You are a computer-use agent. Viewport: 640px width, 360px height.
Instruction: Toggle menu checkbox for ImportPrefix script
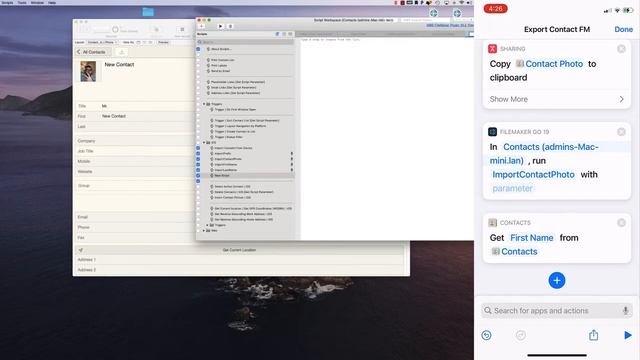pos(198,153)
